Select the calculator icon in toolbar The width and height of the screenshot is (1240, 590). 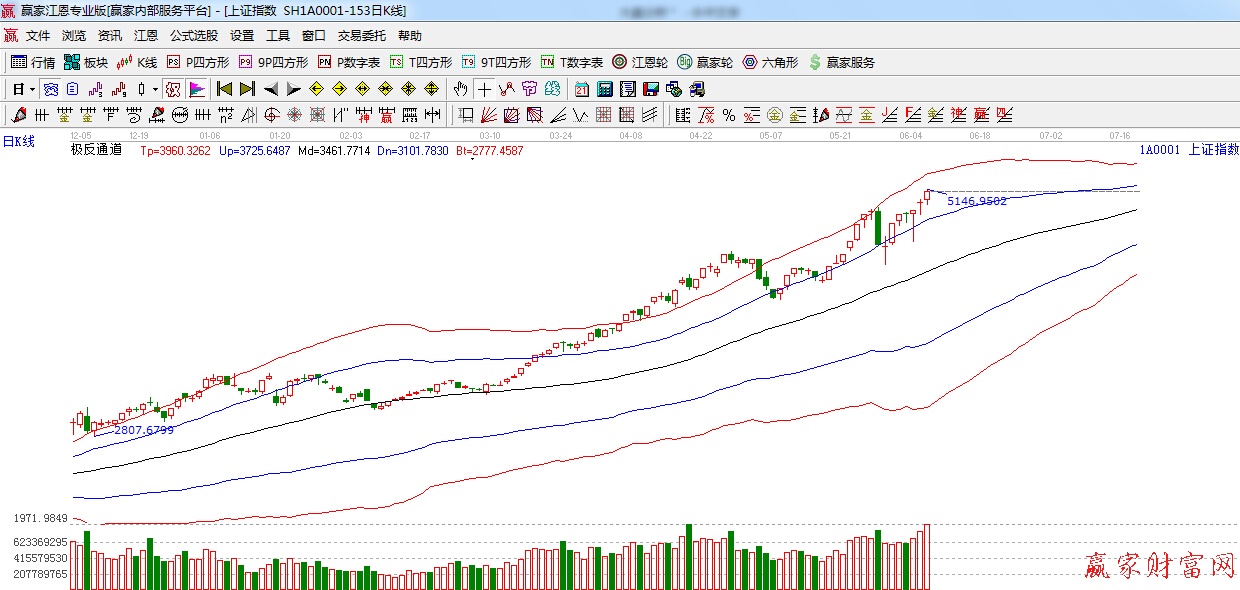pyautogui.click(x=605, y=89)
